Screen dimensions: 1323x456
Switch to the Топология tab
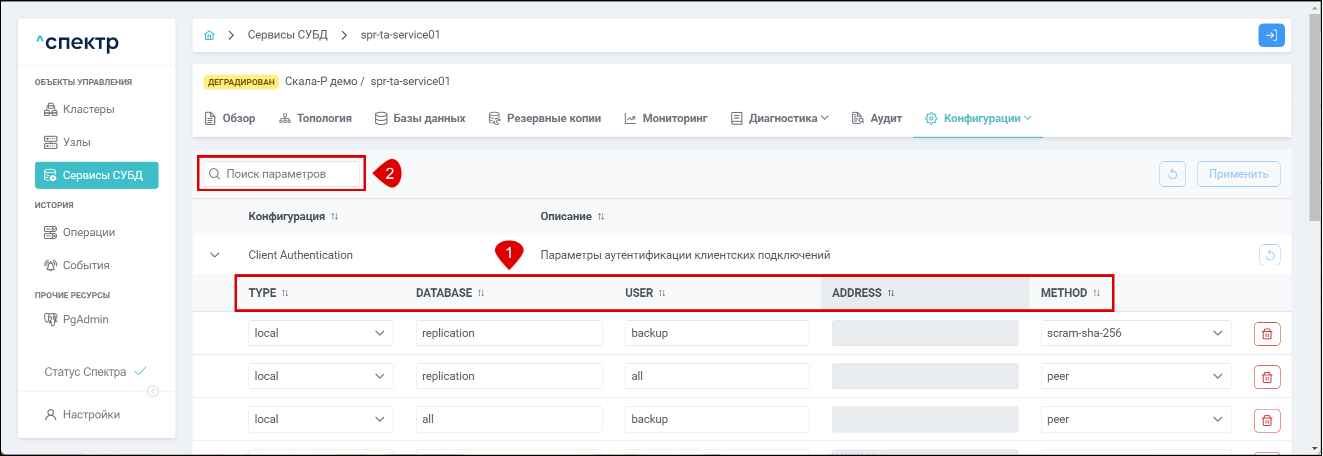pos(315,118)
